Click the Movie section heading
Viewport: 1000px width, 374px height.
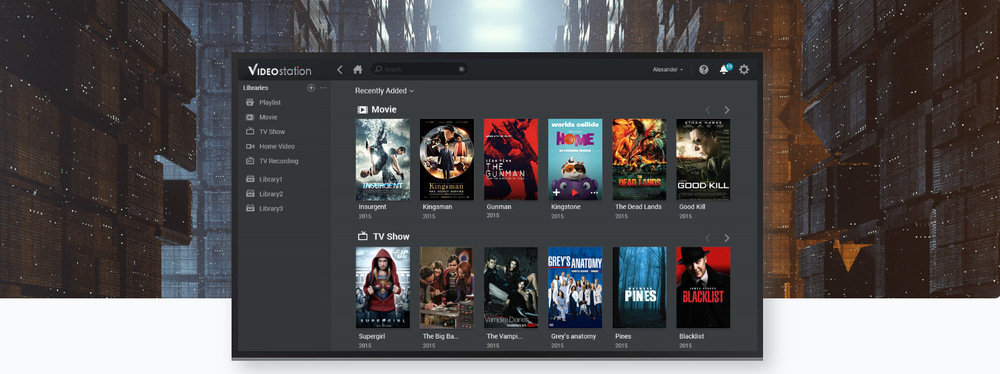click(x=384, y=110)
